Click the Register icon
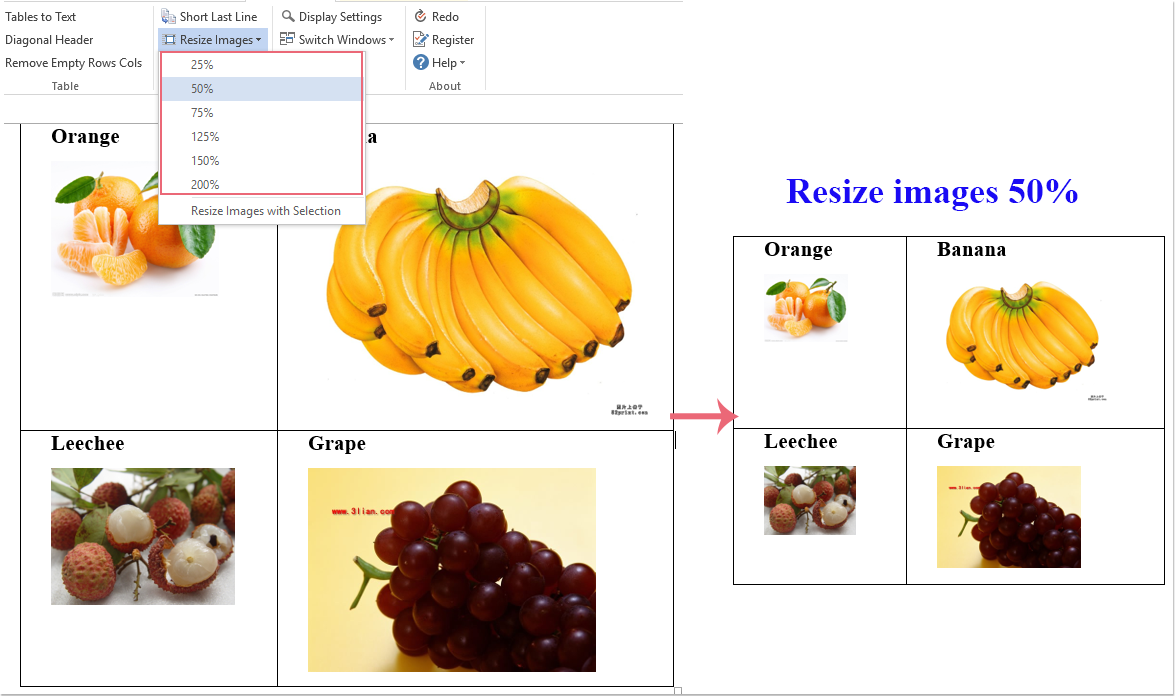This screenshot has height=696, width=1175. tap(421, 40)
